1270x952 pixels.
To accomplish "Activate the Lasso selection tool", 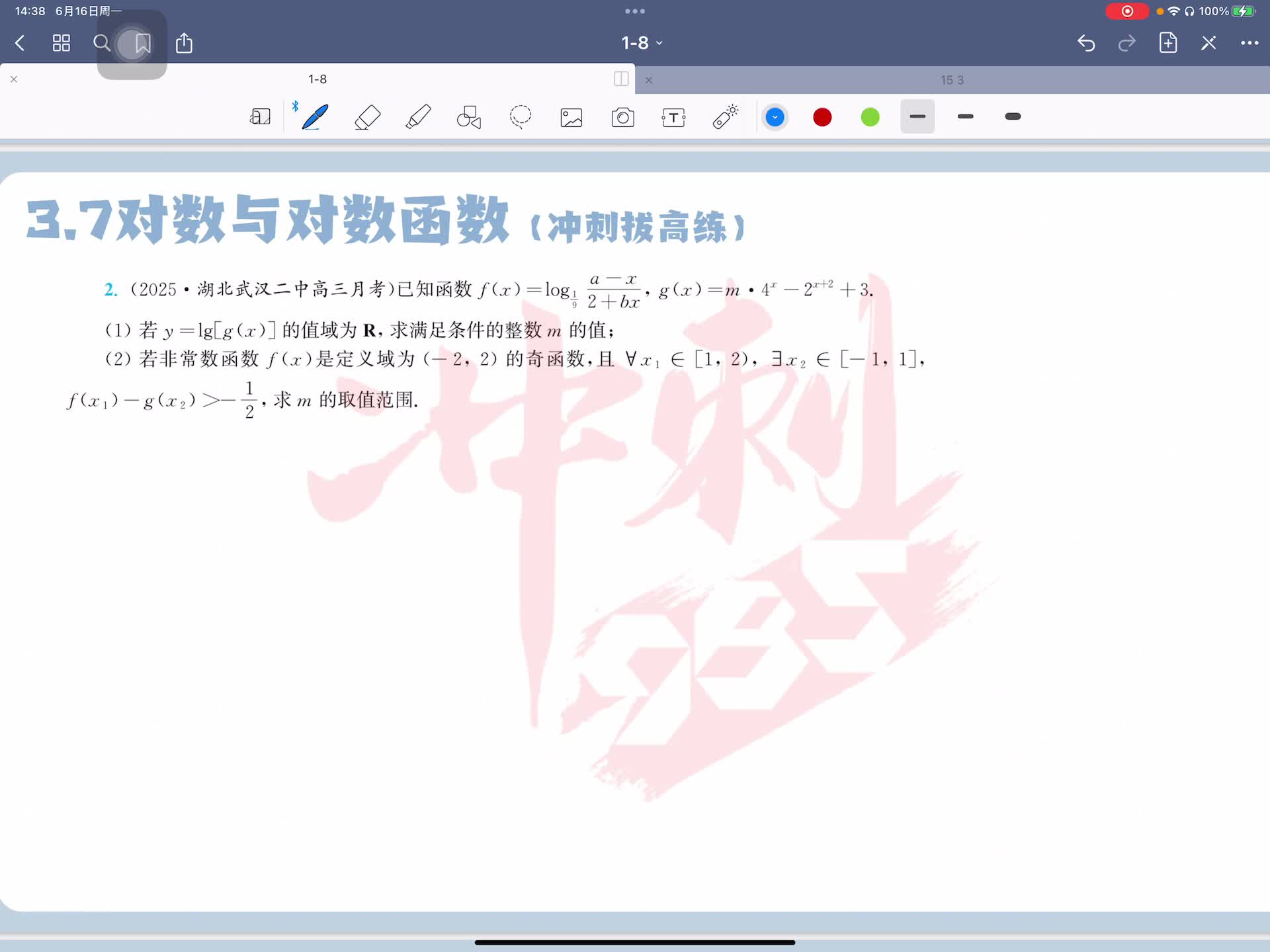I will pos(521,117).
